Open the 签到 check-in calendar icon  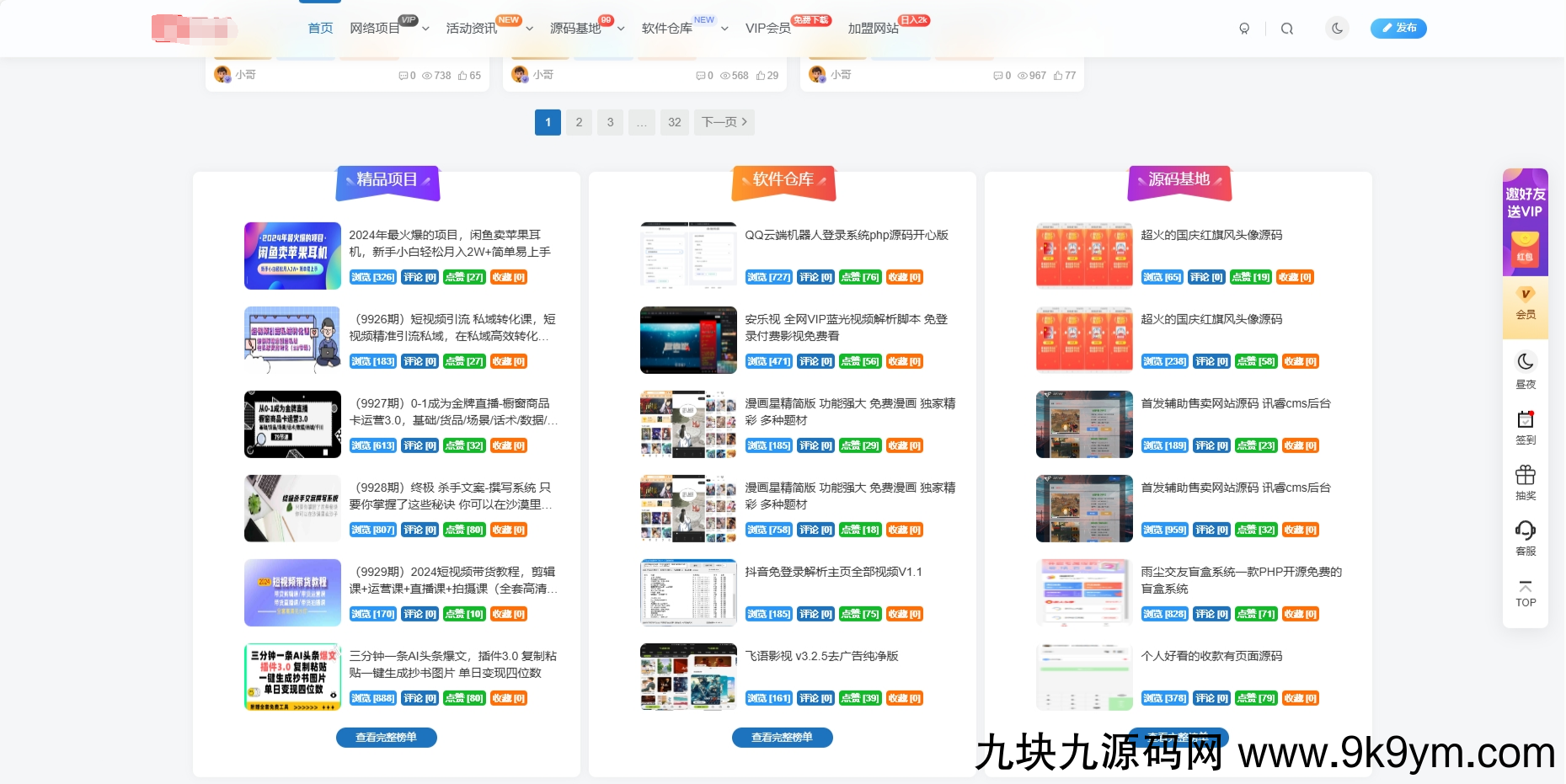pos(1525,427)
